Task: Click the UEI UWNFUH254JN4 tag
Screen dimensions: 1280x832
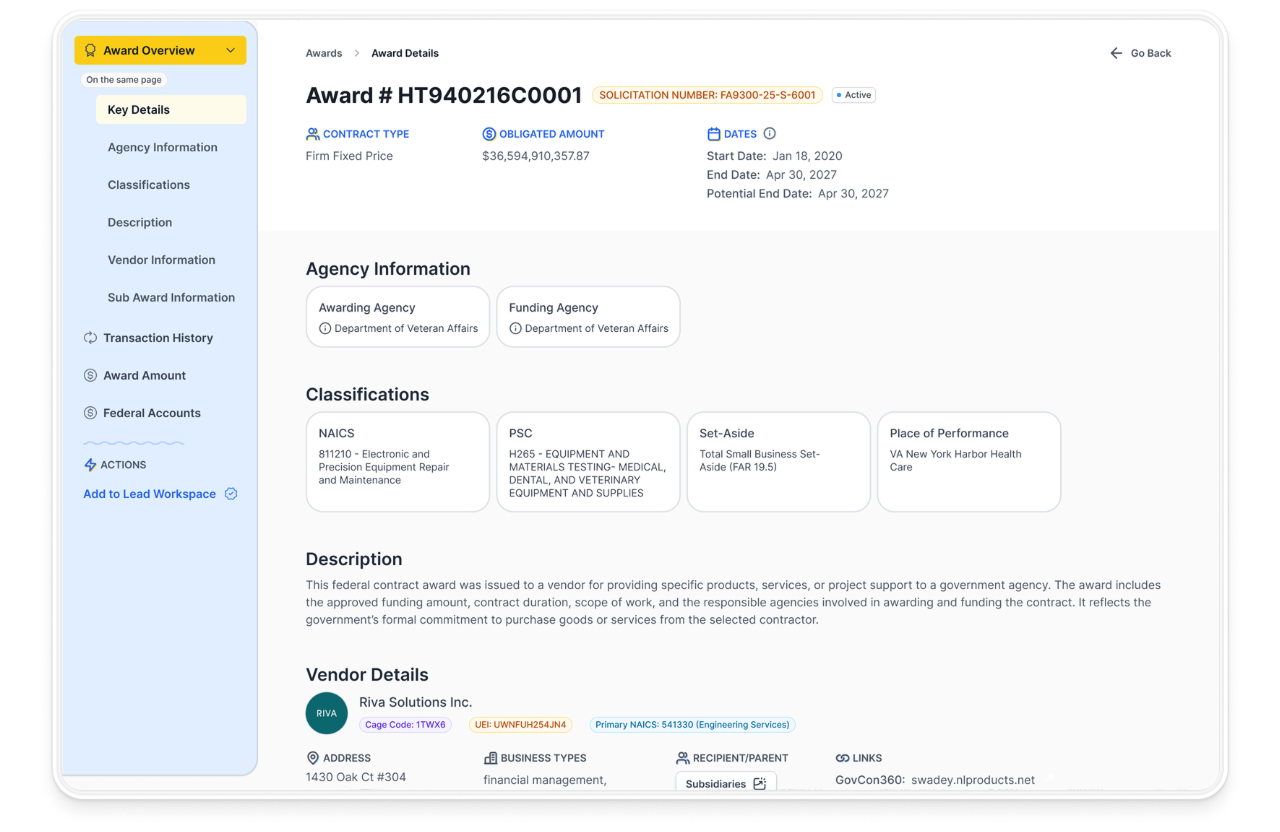Action: 521,725
